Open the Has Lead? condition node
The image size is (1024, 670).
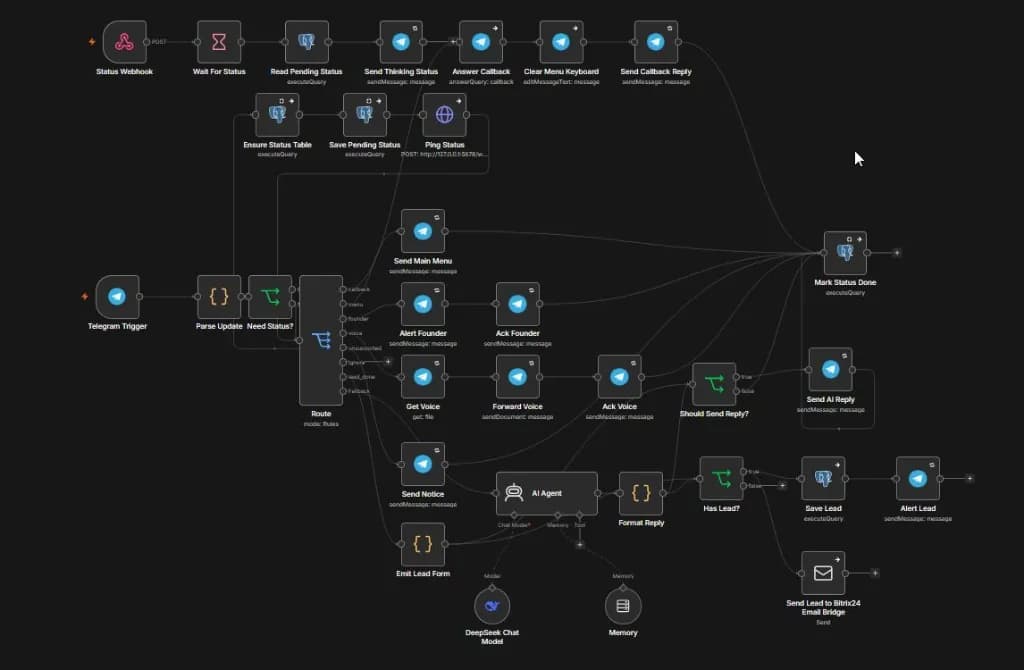click(721, 479)
